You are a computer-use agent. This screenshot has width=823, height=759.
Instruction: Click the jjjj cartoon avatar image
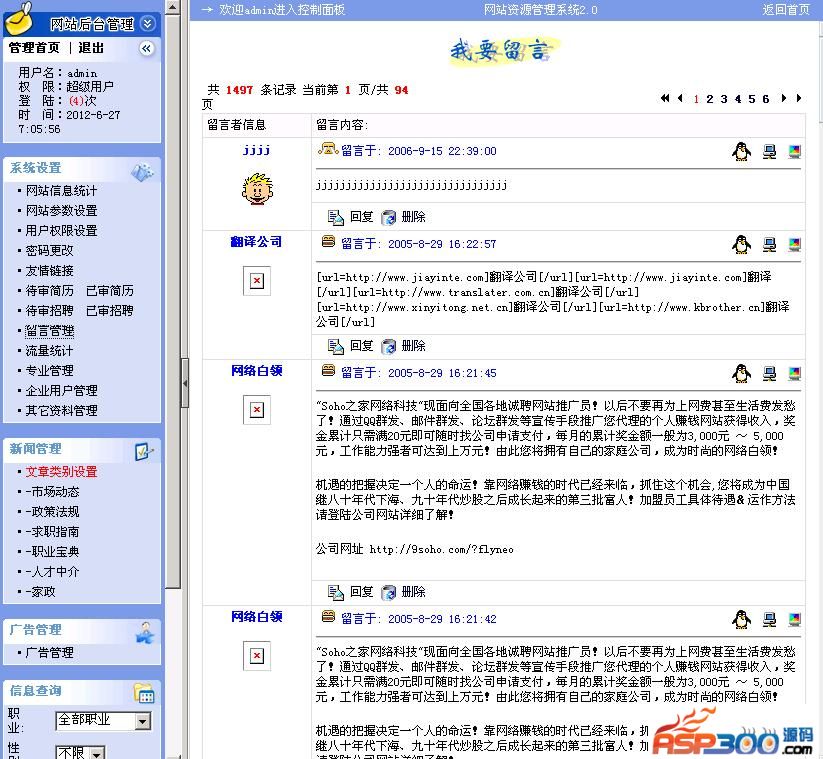(256, 188)
